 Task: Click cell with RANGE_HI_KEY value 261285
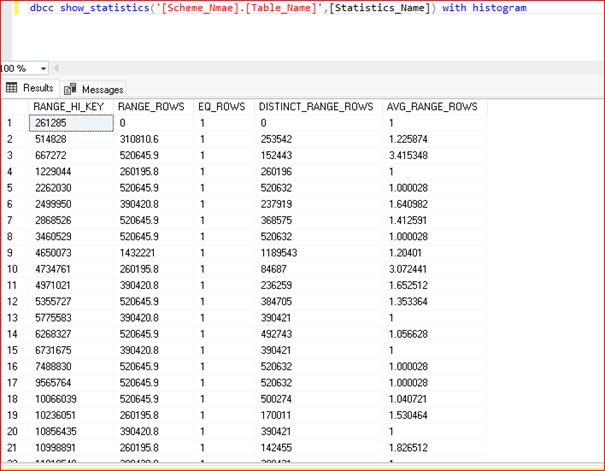(x=69, y=123)
